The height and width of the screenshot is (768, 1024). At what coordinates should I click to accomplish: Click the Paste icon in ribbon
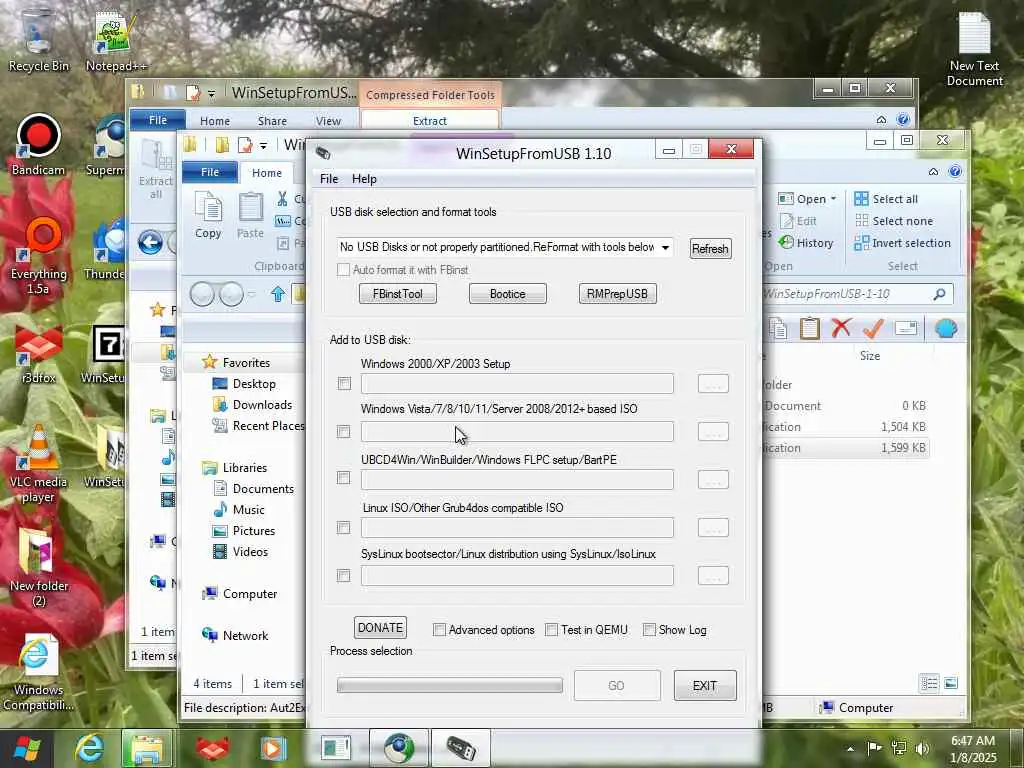[250, 216]
